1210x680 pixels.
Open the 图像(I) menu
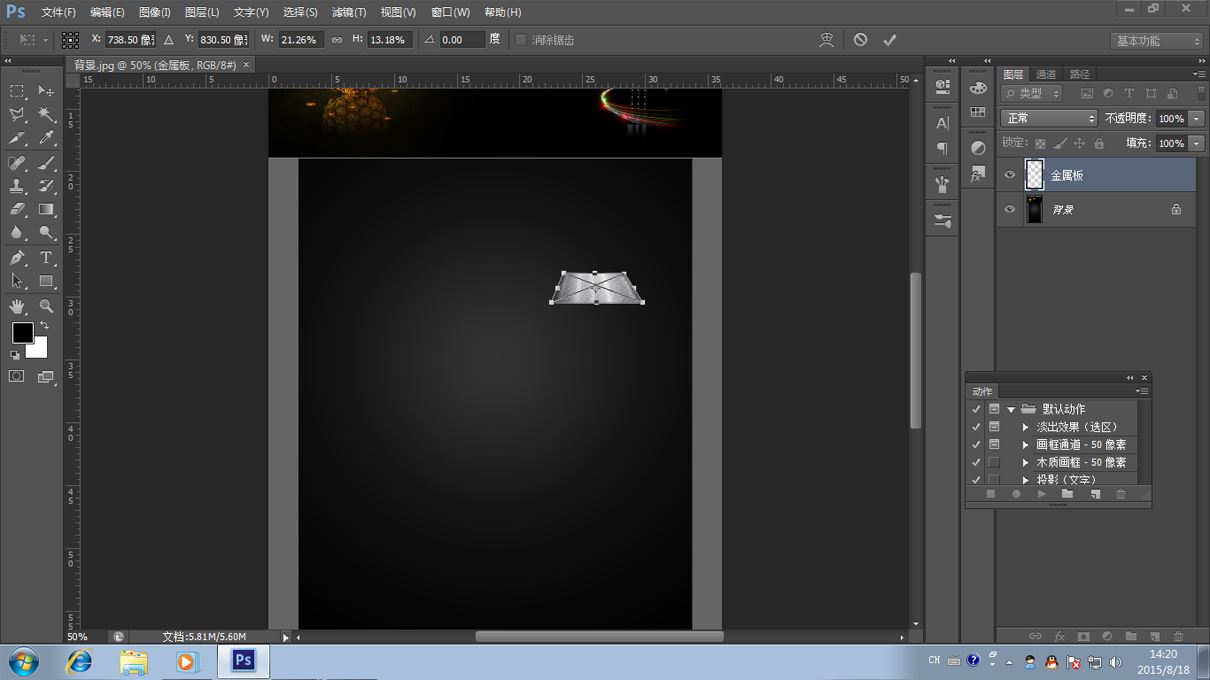(x=154, y=12)
